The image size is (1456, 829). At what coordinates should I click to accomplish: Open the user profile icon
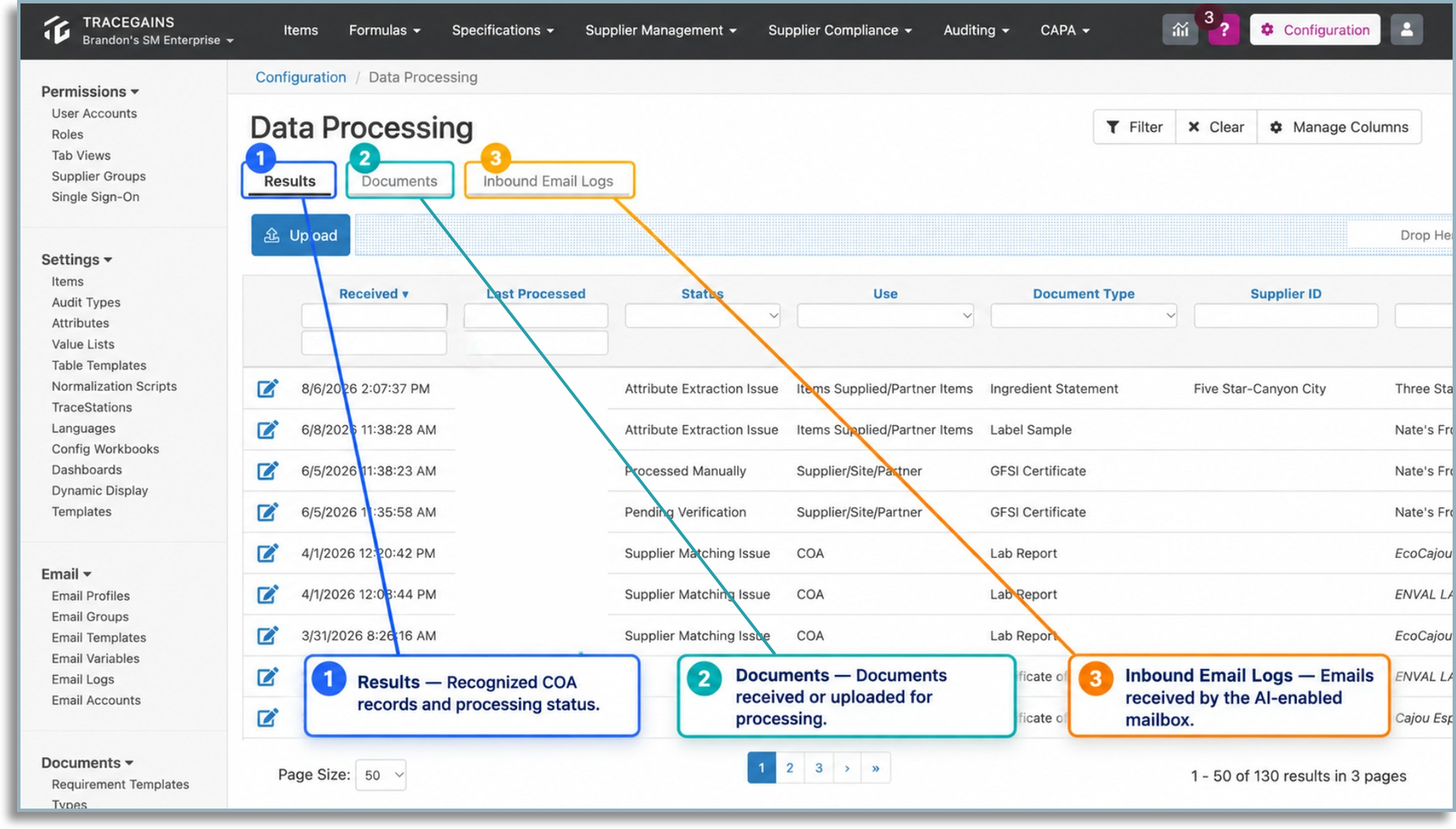(x=1407, y=30)
